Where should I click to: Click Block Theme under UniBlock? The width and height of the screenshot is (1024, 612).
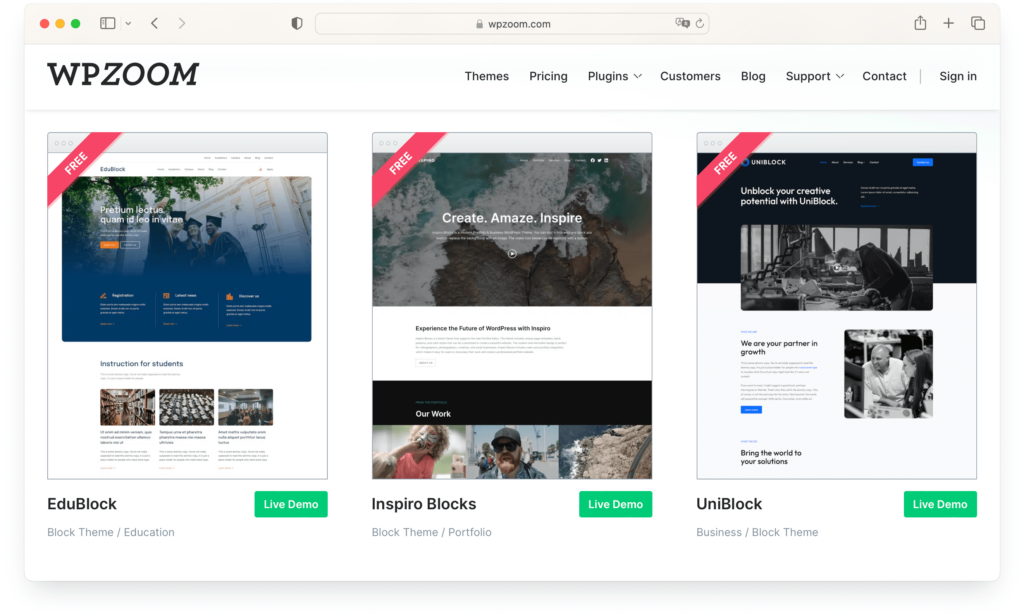click(x=785, y=532)
